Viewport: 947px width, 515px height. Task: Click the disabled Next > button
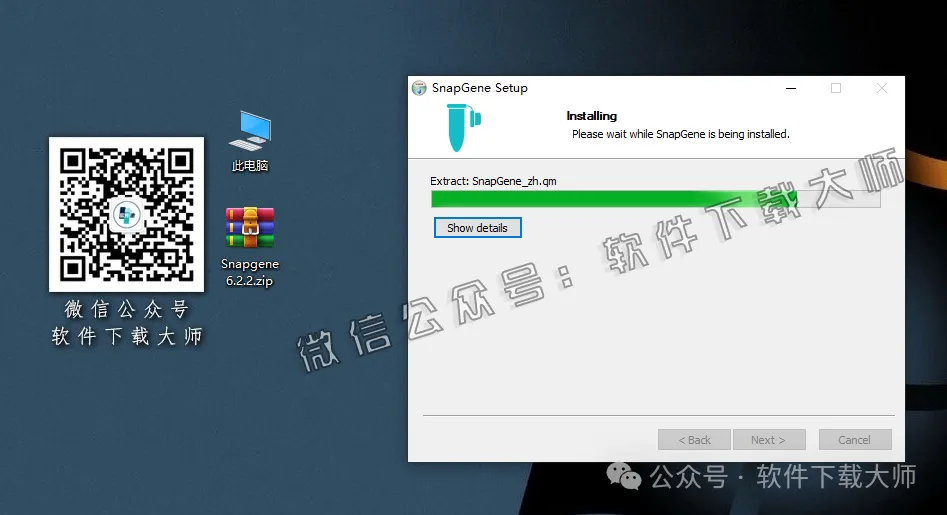pos(768,440)
